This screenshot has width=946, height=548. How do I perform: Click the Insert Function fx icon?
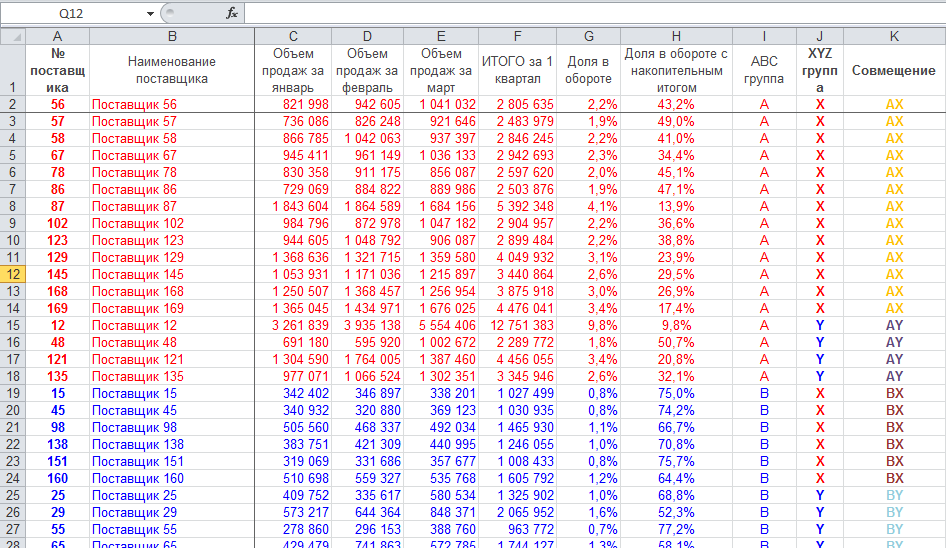coord(232,13)
